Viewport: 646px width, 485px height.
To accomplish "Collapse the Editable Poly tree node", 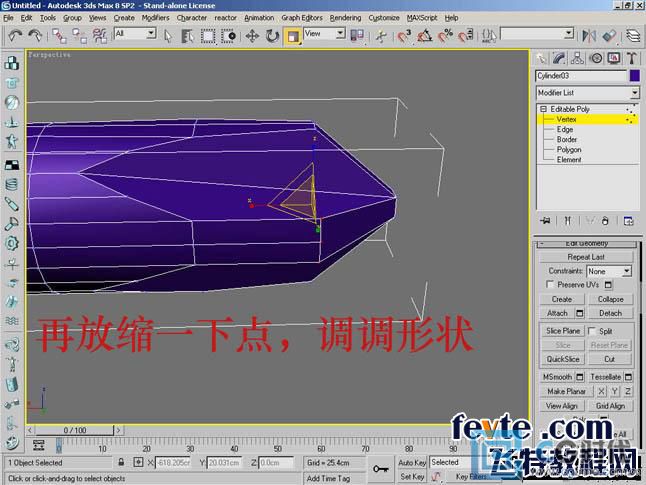I will (543, 109).
